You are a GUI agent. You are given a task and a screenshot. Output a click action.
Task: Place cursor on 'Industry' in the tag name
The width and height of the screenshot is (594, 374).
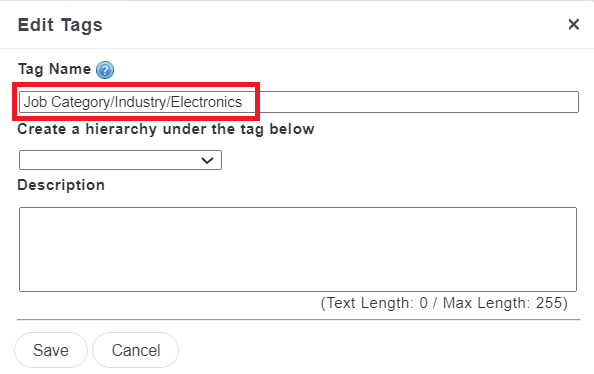click(141, 102)
